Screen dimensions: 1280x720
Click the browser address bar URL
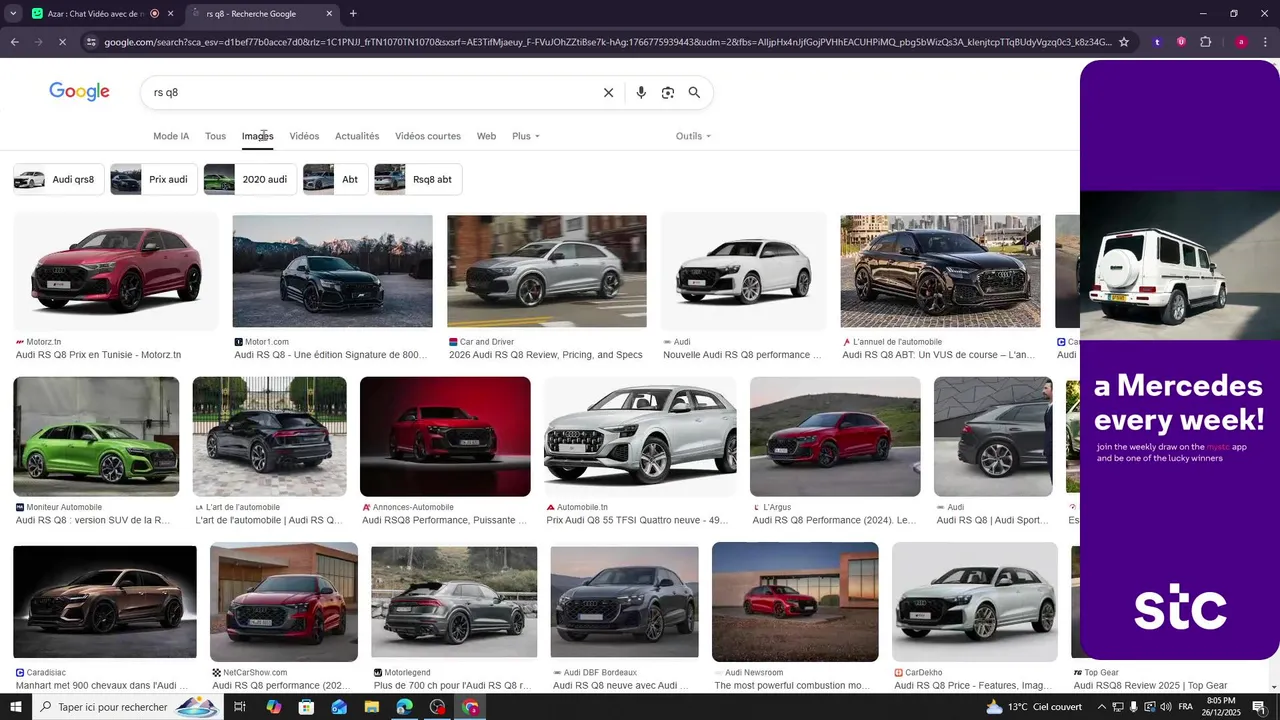click(x=607, y=42)
